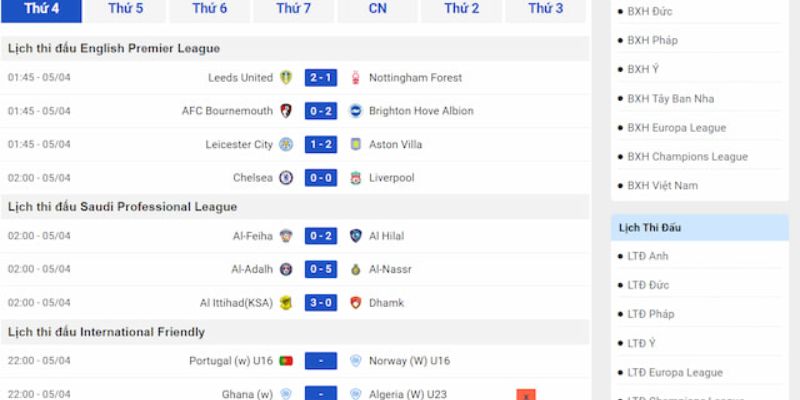
Task: Select the CN day tab
Action: [x=378, y=9]
